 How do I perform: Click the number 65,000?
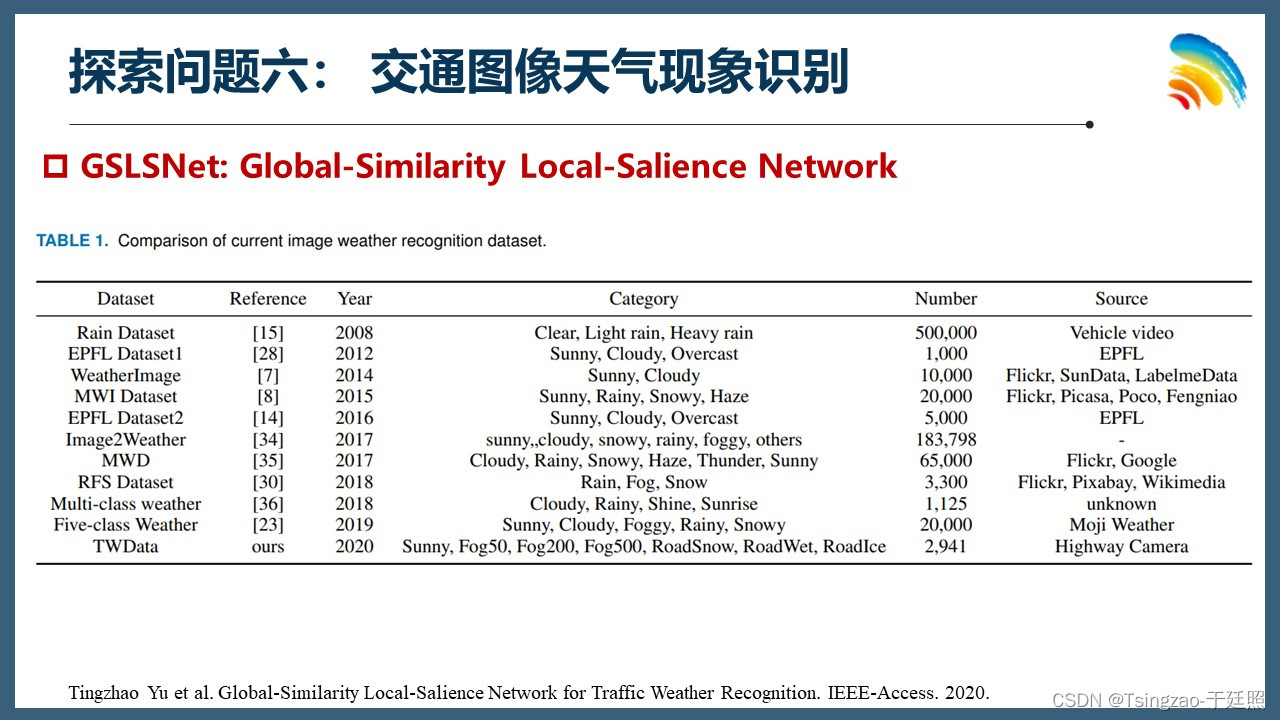click(x=946, y=461)
